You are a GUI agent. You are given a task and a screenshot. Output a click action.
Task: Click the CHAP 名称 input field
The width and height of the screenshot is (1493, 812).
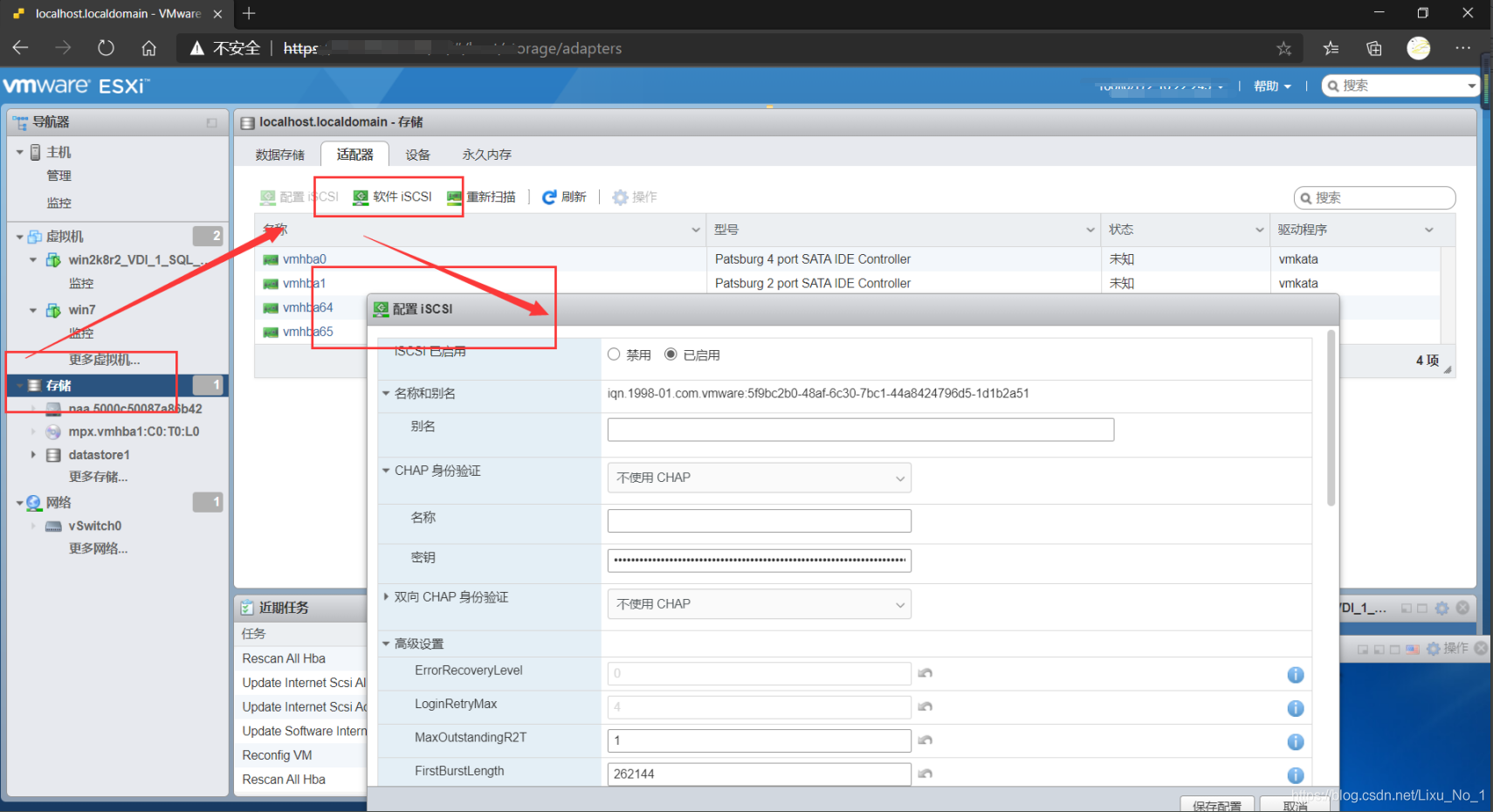tap(759, 521)
